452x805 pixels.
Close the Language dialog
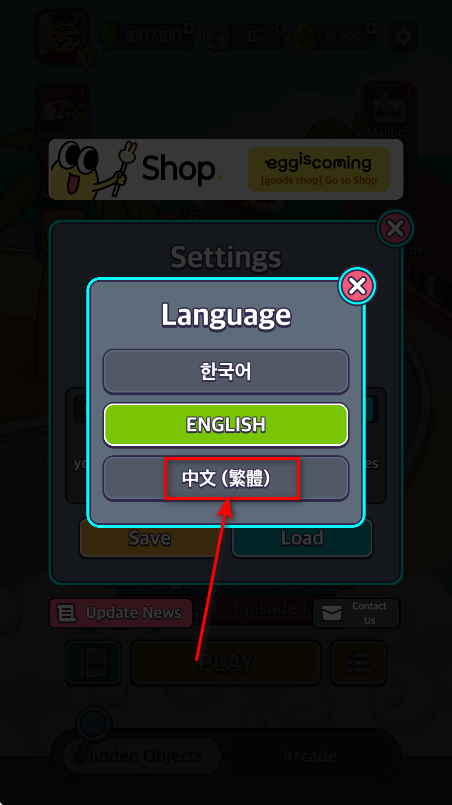click(x=357, y=285)
